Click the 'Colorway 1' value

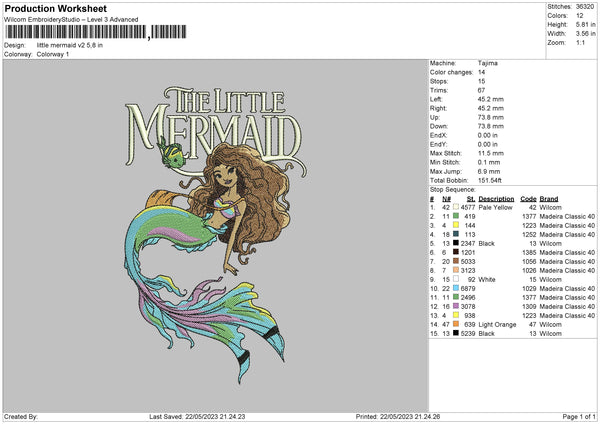53,54
